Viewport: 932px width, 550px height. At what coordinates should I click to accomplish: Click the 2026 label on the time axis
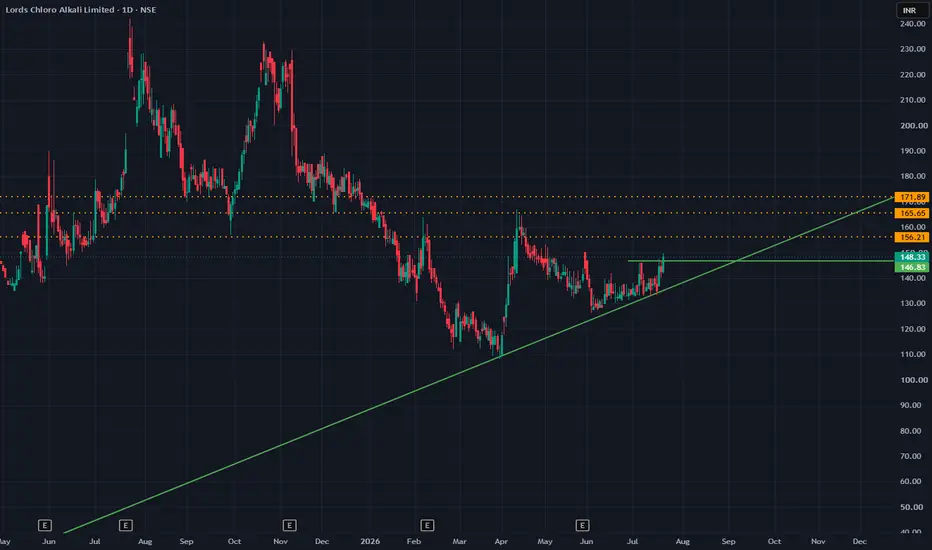[370, 542]
